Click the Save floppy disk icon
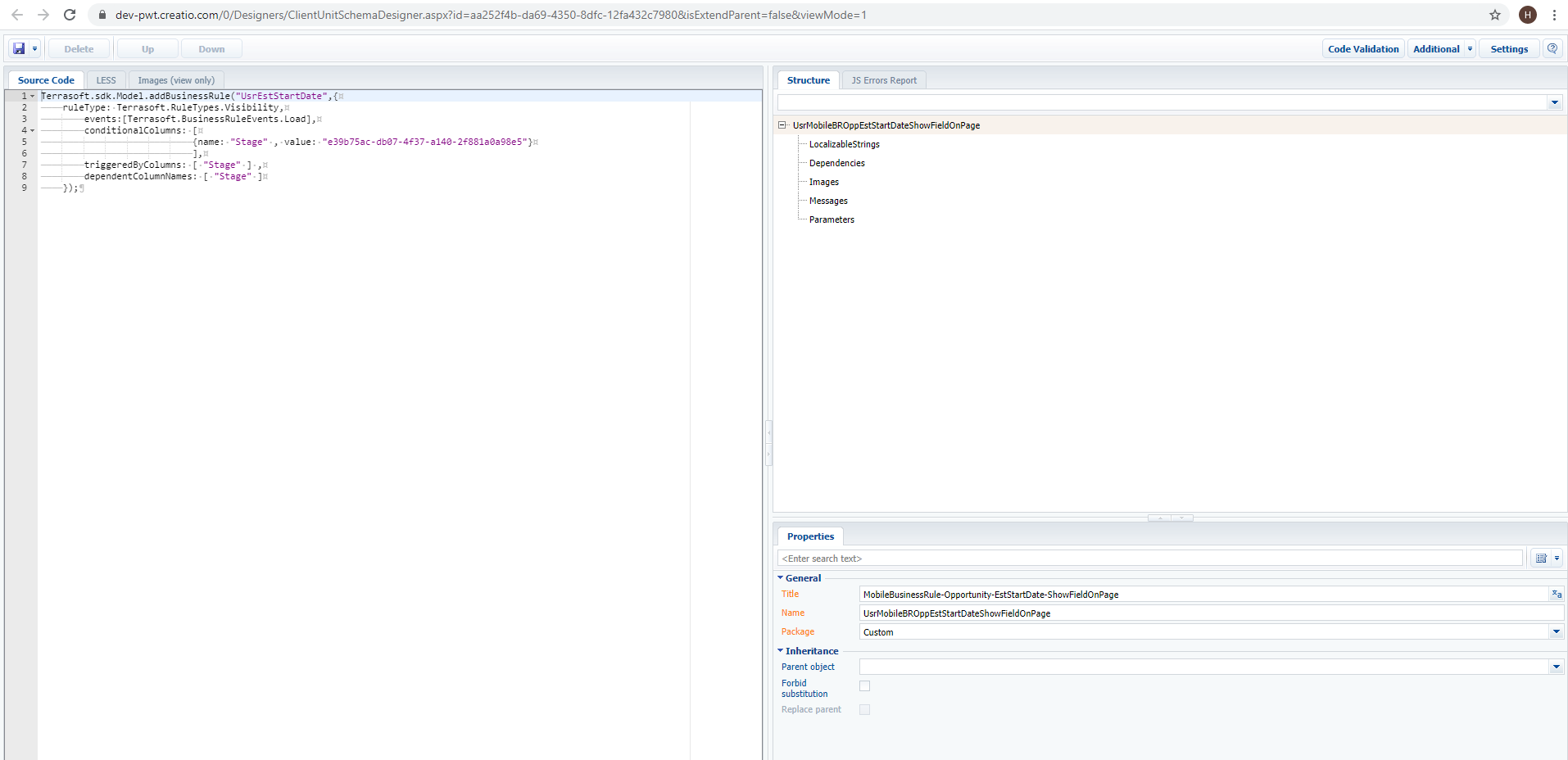The height and width of the screenshot is (760, 1568). 19,49
